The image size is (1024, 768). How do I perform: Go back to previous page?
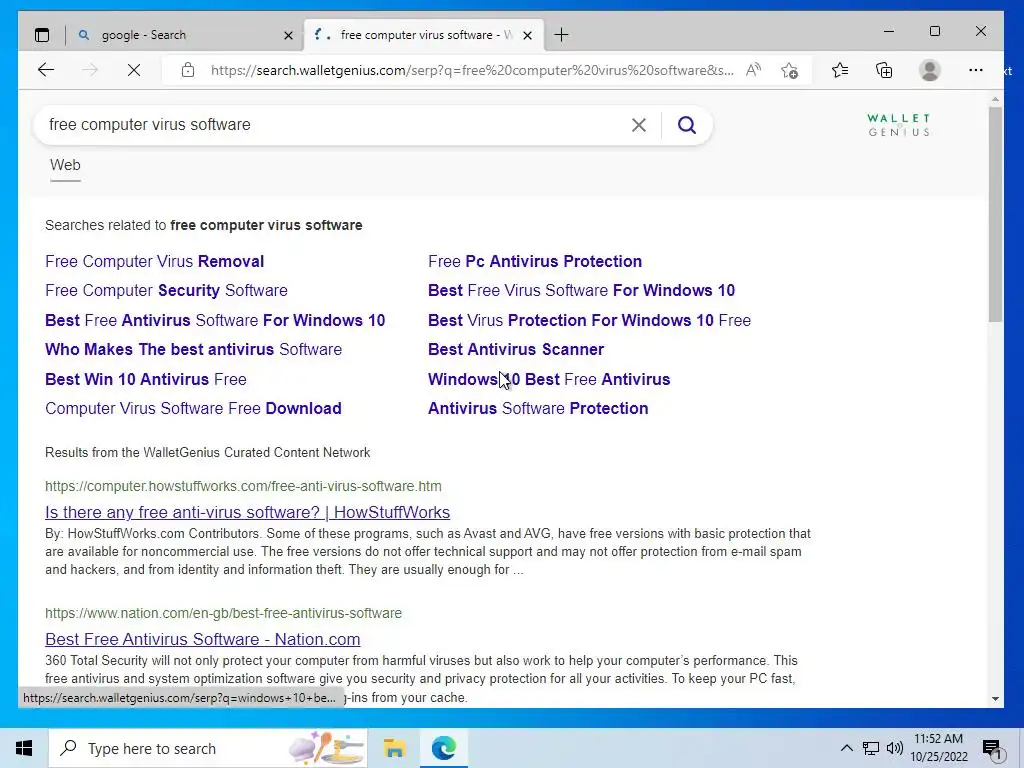pyautogui.click(x=46, y=70)
